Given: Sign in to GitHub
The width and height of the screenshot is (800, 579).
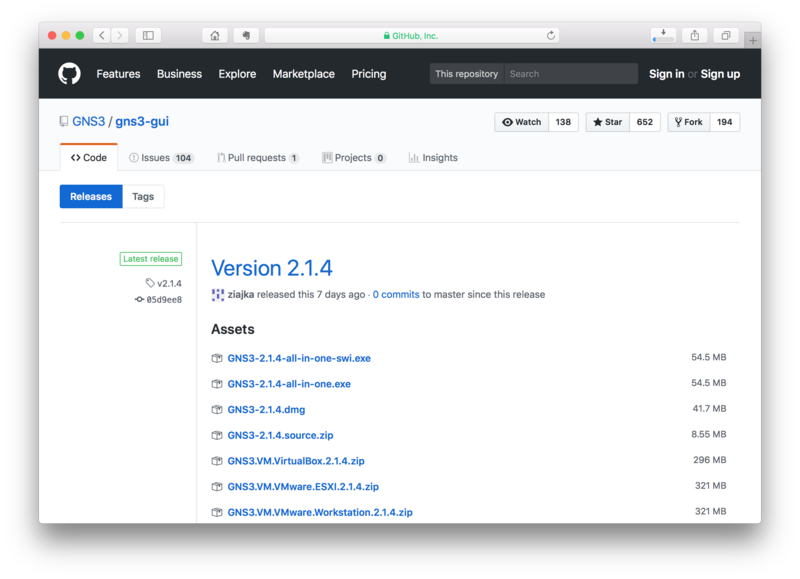Looking at the screenshot, I should (x=666, y=74).
